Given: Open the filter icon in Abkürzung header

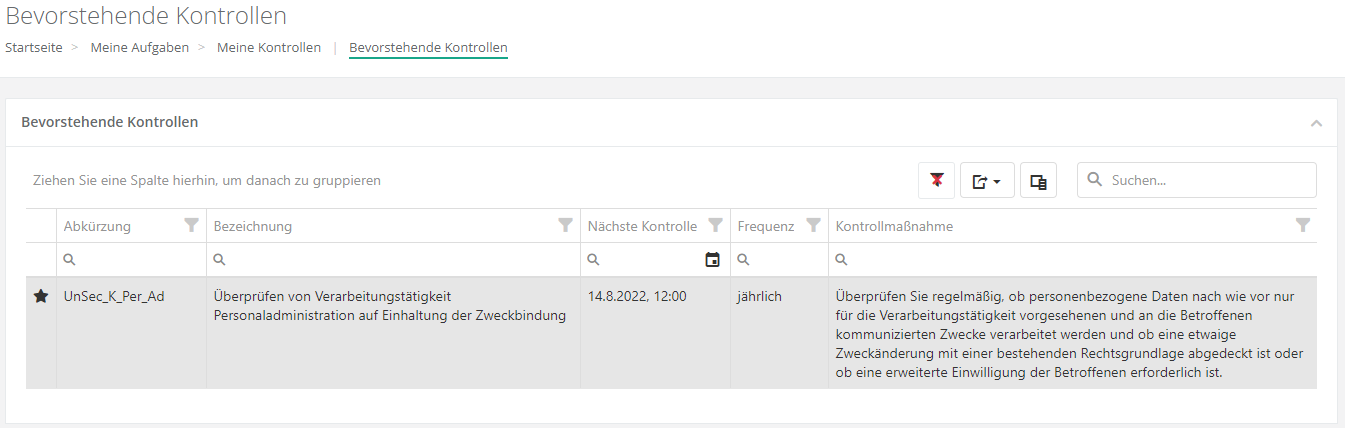Looking at the screenshot, I should click(192, 226).
